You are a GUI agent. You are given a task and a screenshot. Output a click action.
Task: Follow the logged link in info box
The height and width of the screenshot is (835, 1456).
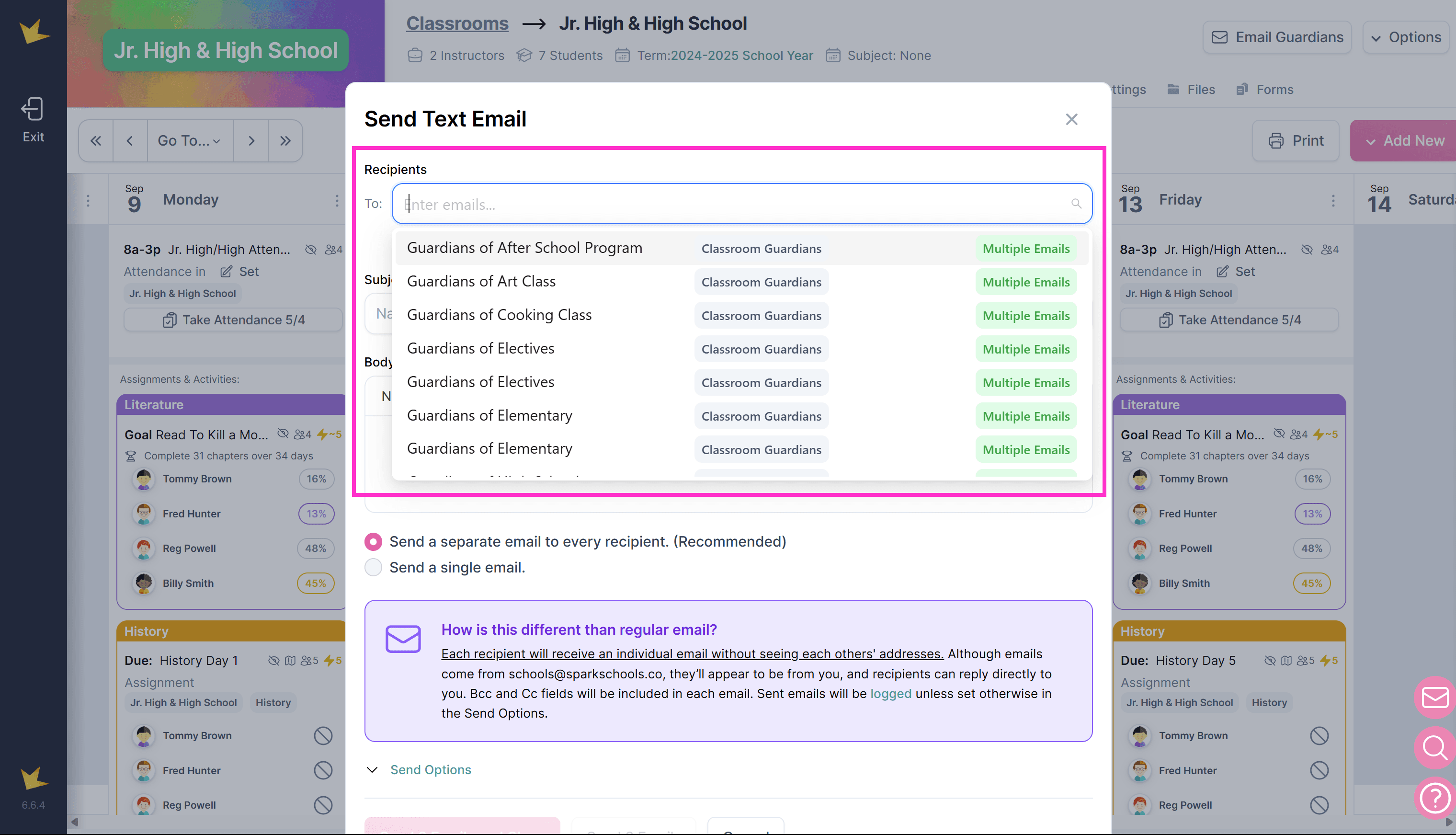coord(890,694)
